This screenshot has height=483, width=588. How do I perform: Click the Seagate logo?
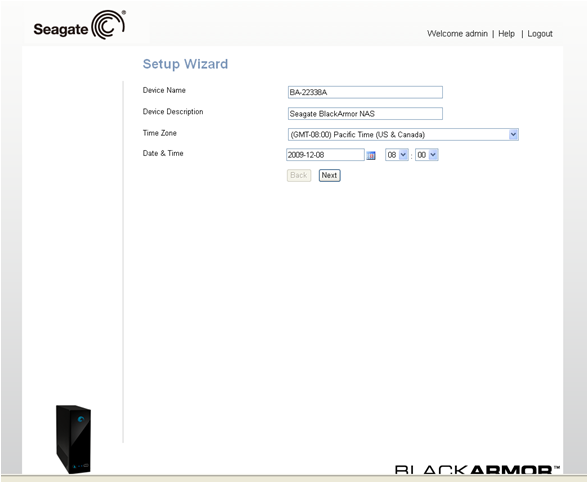click(x=80, y=25)
